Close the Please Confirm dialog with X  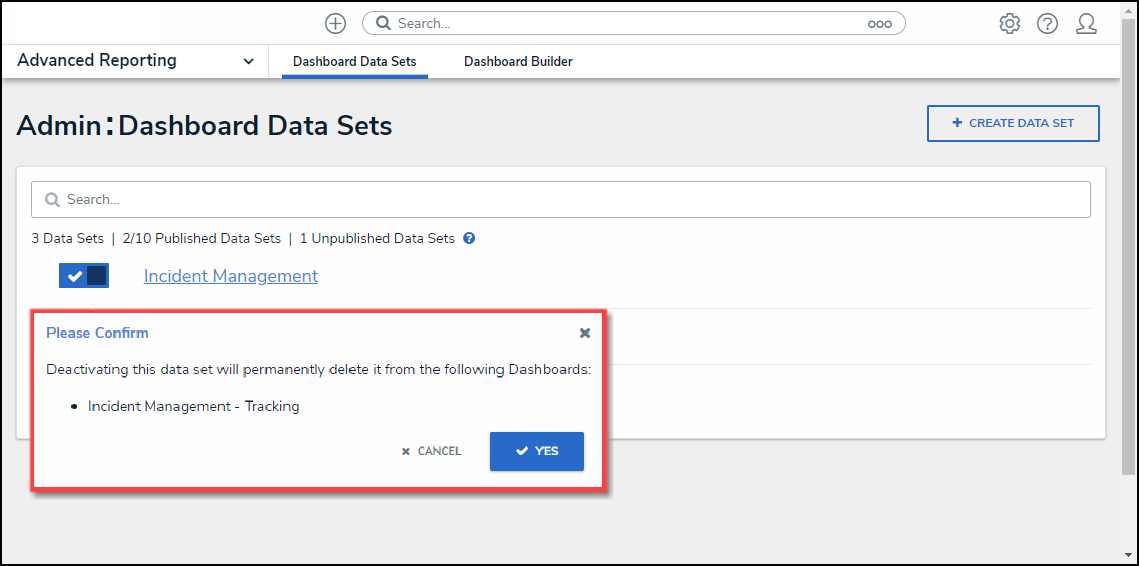point(585,333)
